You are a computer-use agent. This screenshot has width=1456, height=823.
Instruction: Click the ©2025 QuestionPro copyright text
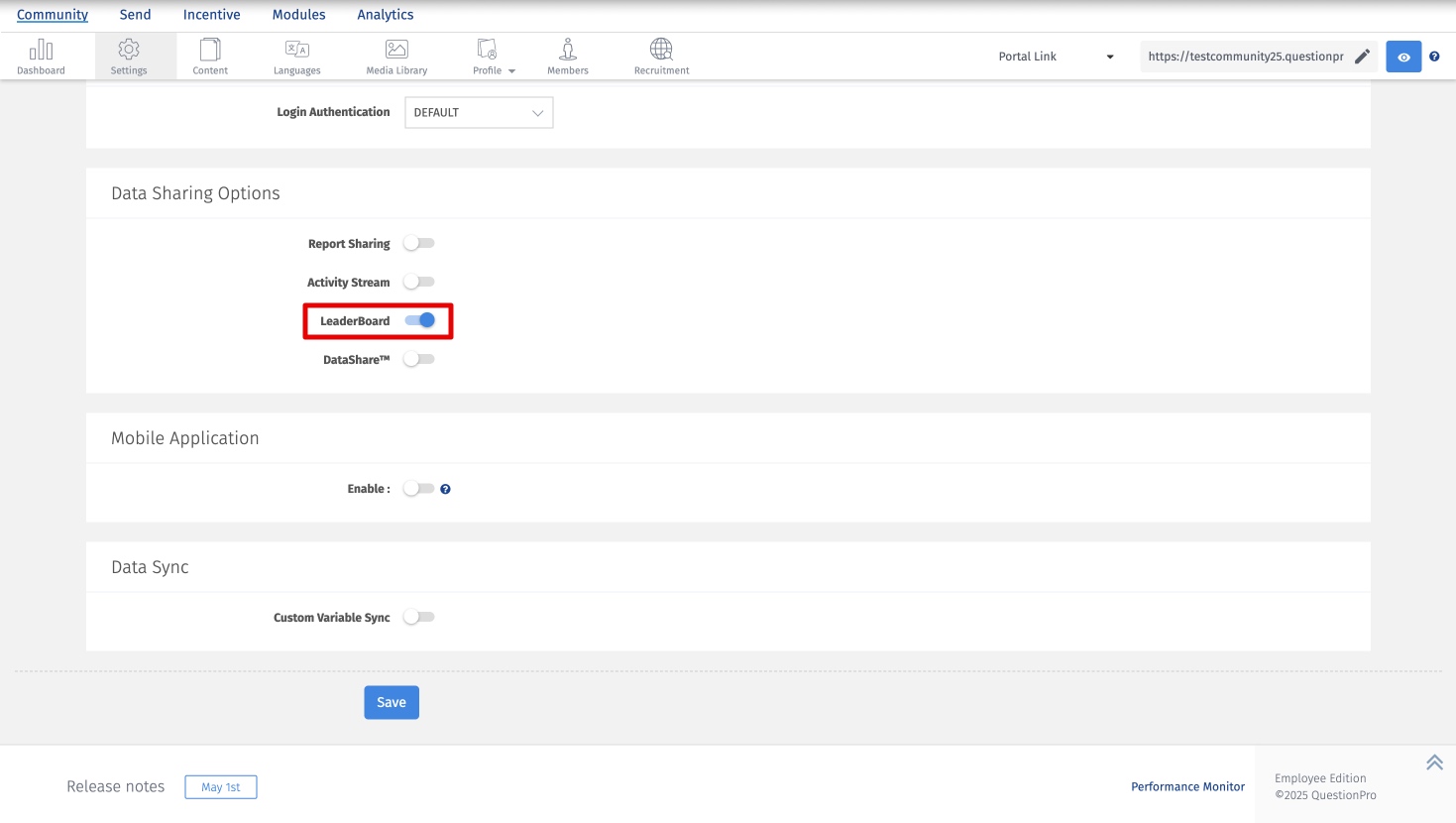1325,795
